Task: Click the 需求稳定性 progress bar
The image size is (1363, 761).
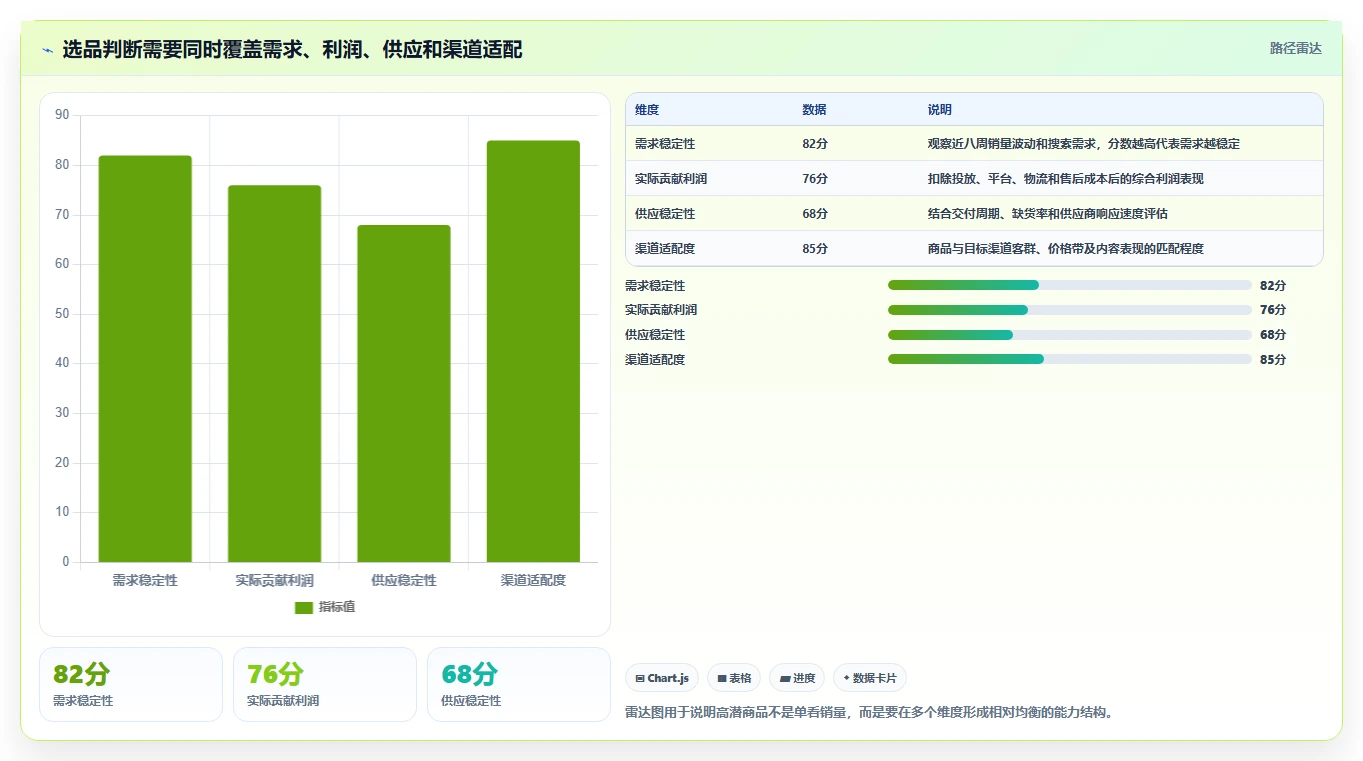Action: tap(1070, 285)
